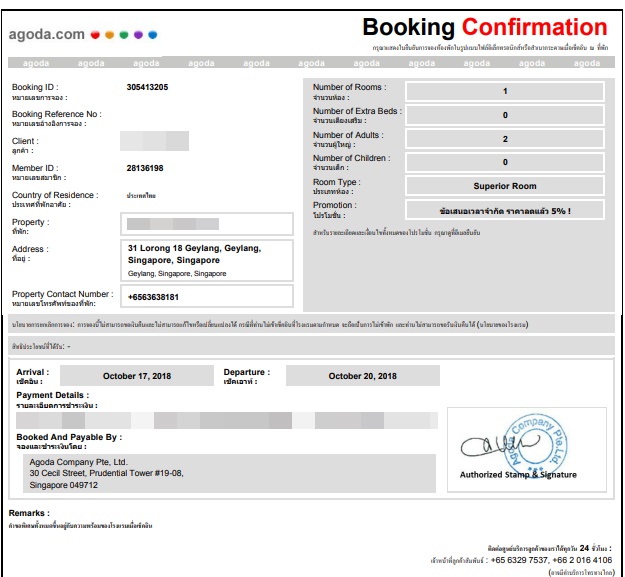The image size is (625, 577).
Task: Click Singapore 049712 postal line
Action: (63, 485)
